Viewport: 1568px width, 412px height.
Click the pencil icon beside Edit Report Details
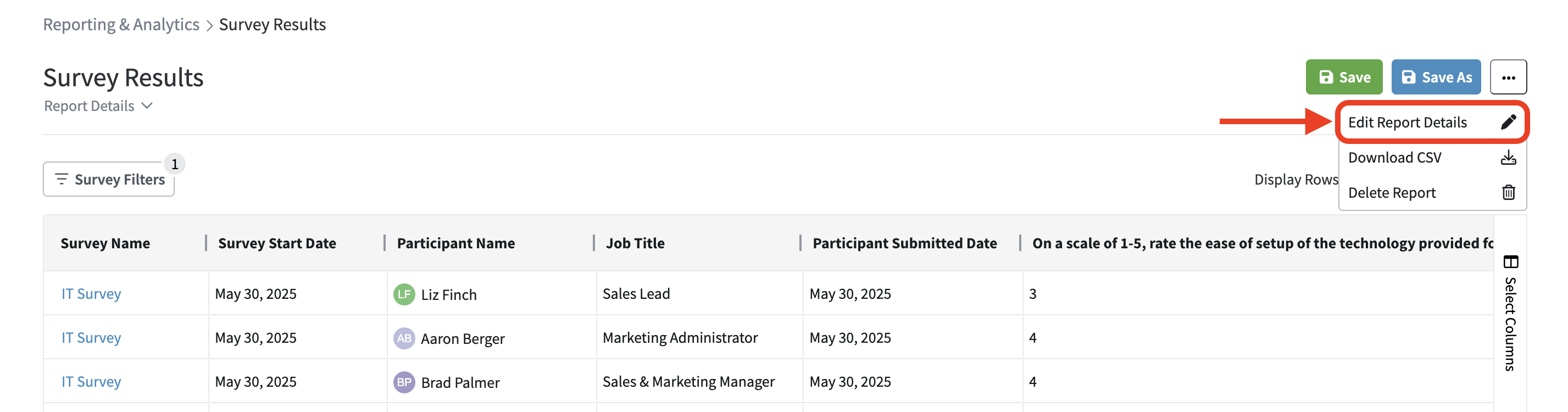(x=1508, y=123)
